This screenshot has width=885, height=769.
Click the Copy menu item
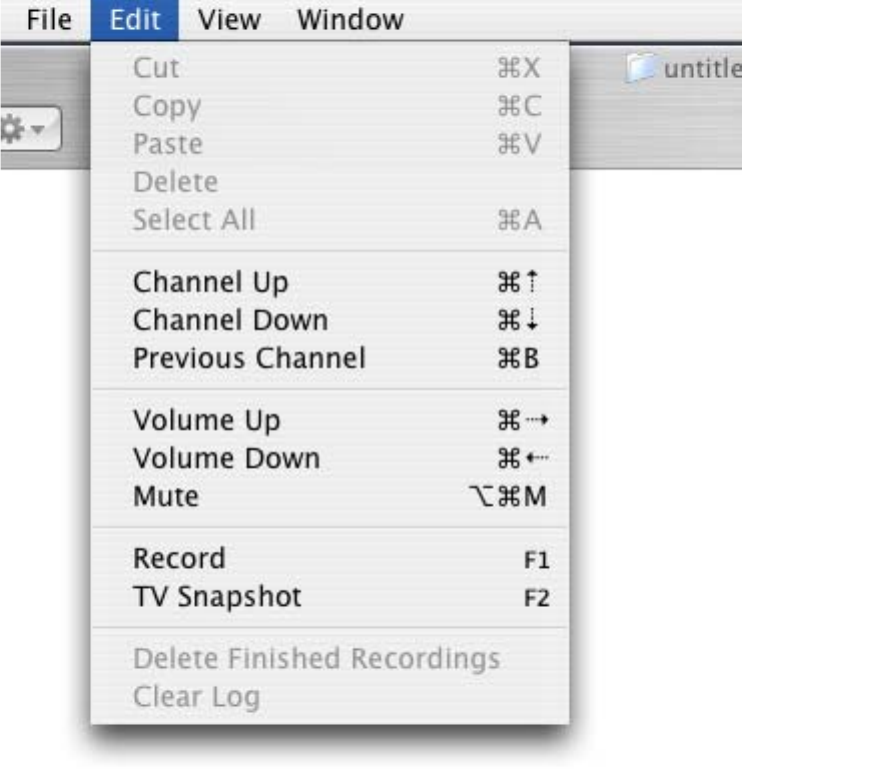pos(166,106)
